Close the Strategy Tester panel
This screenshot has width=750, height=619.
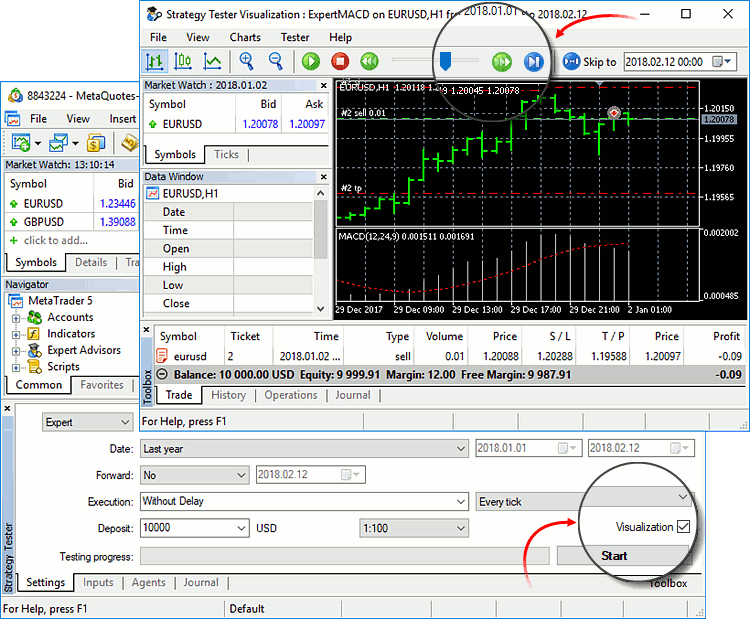[x=7, y=409]
